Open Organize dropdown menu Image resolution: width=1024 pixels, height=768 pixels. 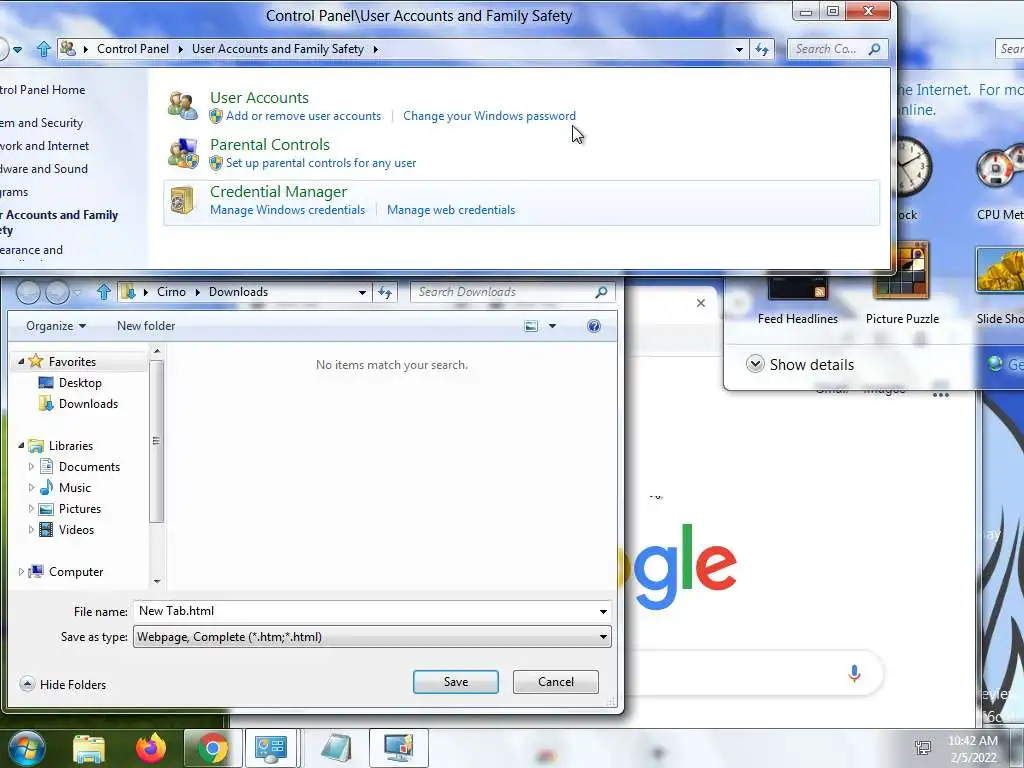tap(56, 326)
